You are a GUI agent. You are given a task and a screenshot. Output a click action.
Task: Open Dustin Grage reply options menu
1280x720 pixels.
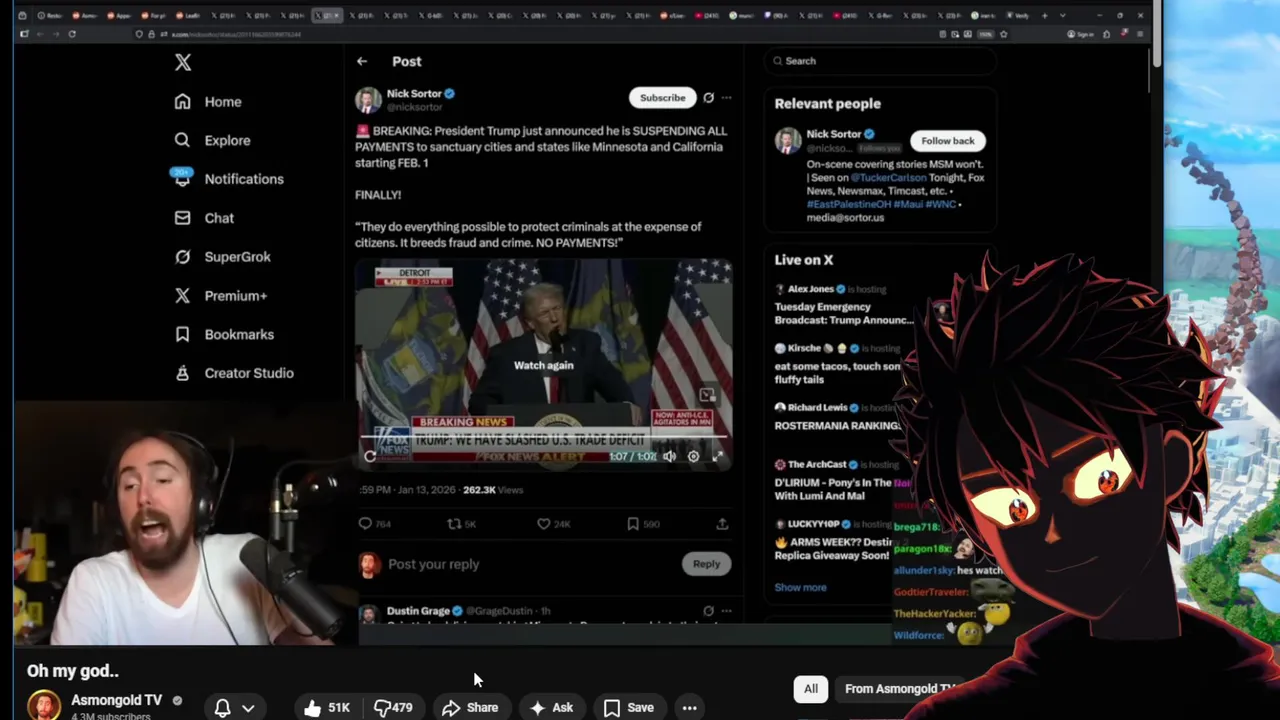(727, 611)
